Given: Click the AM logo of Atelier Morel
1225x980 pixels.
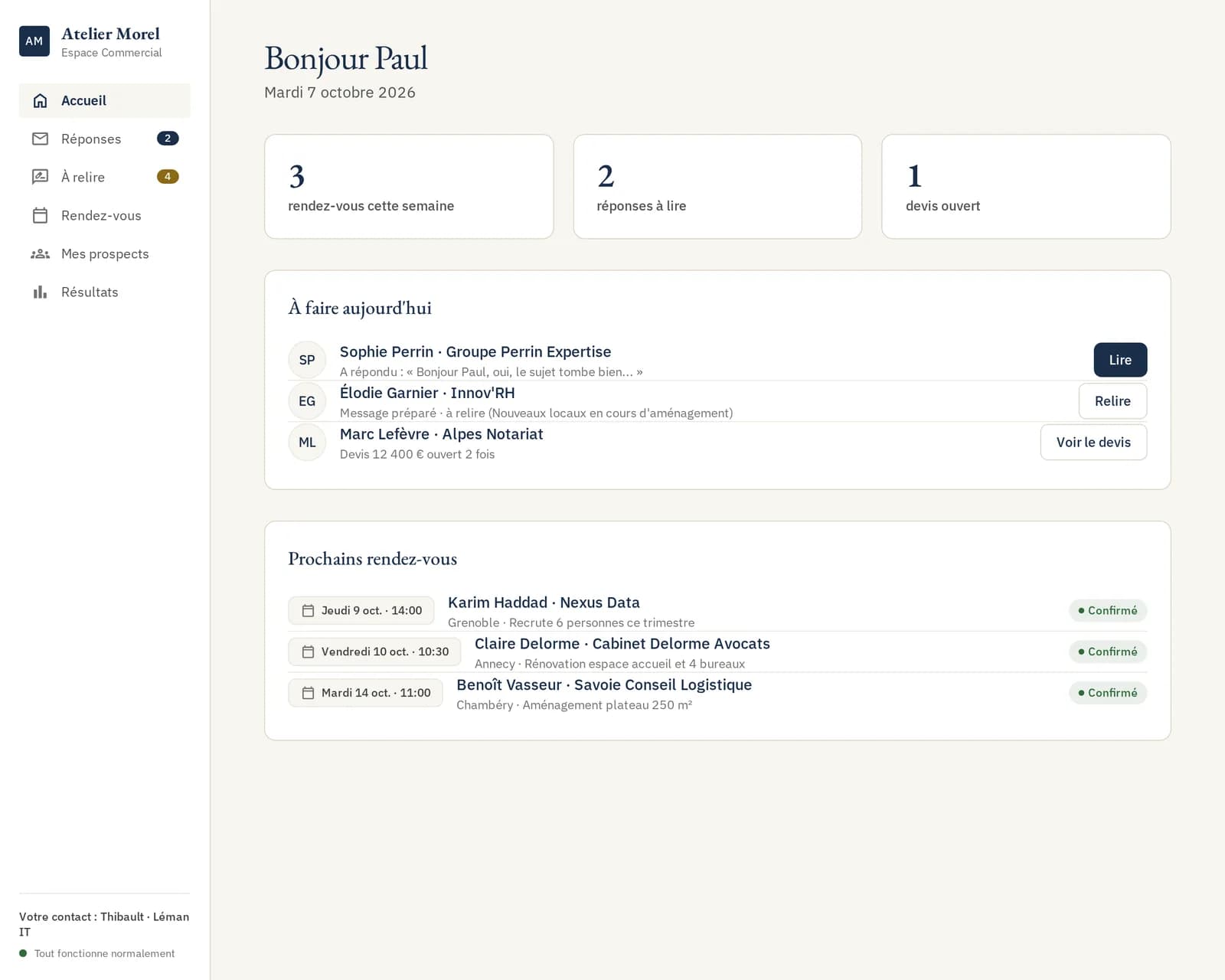Looking at the screenshot, I should tap(34, 41).
